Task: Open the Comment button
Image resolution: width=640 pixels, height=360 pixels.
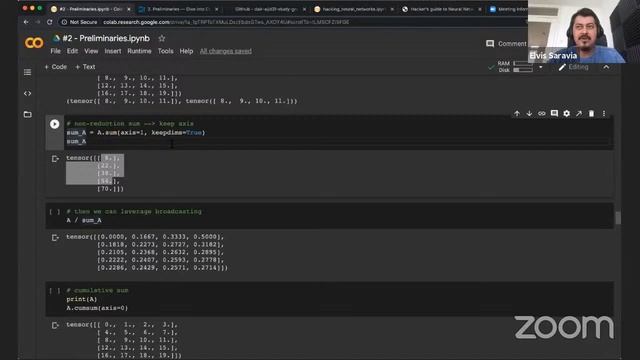Action: (506, 44)
